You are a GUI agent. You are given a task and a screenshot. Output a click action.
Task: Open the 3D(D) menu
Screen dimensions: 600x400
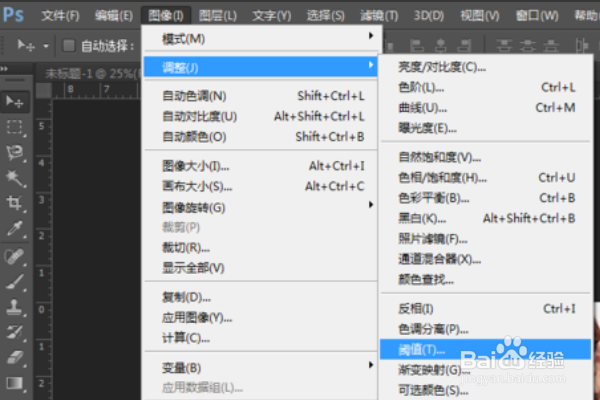429,16
